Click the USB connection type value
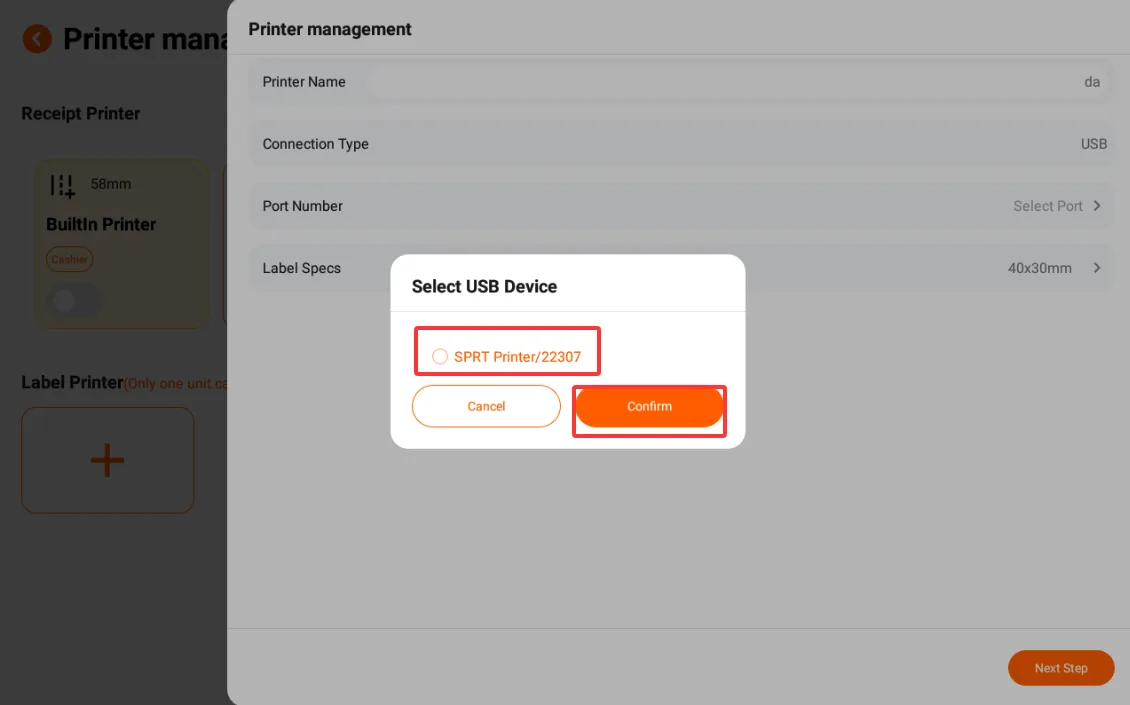This screenshot has width=1130, height=705. [x=1093, y=144]
